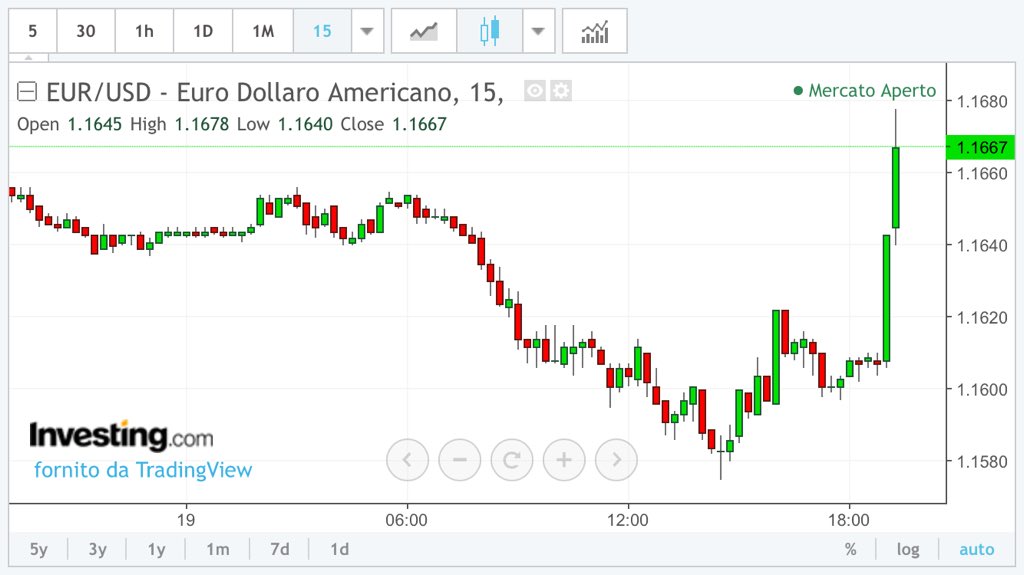Viewport: 1024px width, 575px height.
Task: Click the 18:00 time axis label
Action: [x=849, y=520]
